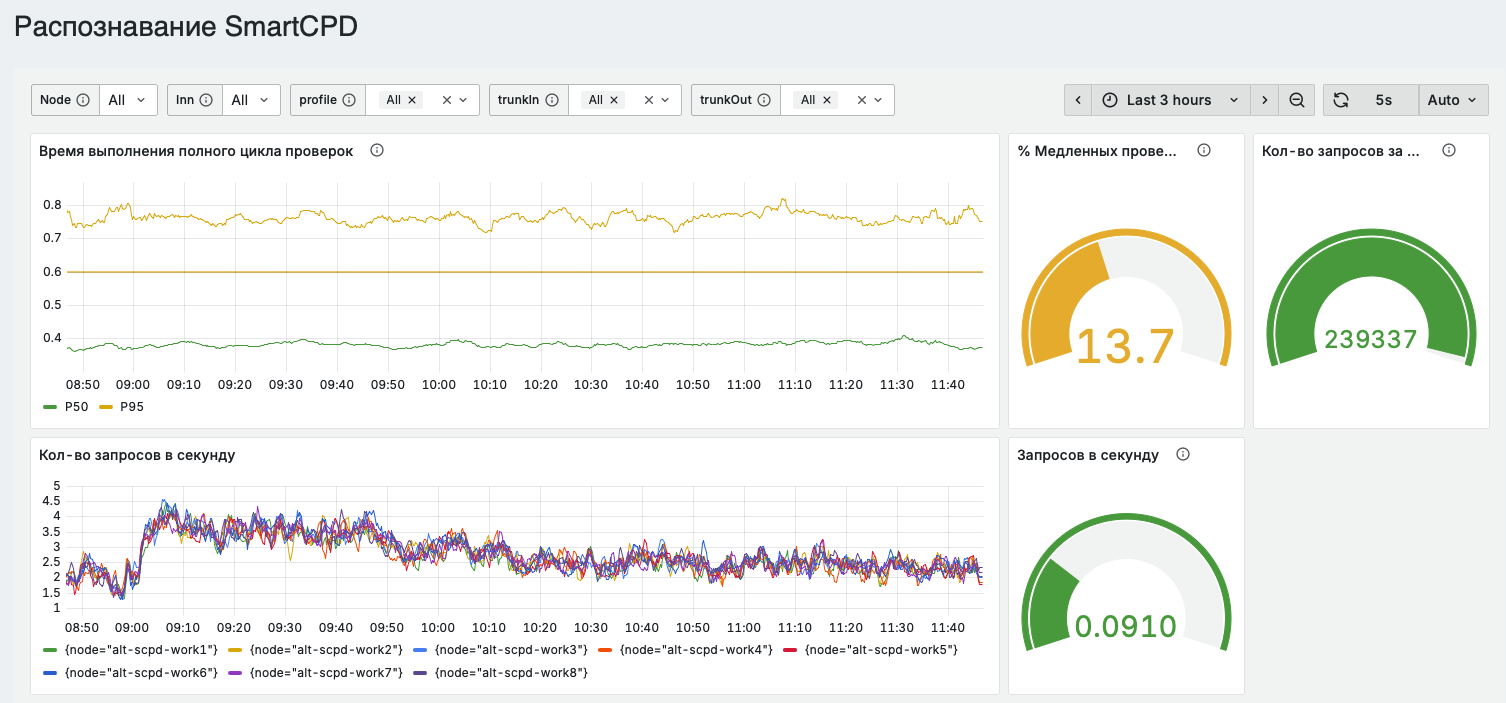Open the 'Last 3 hours' time picker
This screenshot has width=1506, height=703.
[1171, 100]
